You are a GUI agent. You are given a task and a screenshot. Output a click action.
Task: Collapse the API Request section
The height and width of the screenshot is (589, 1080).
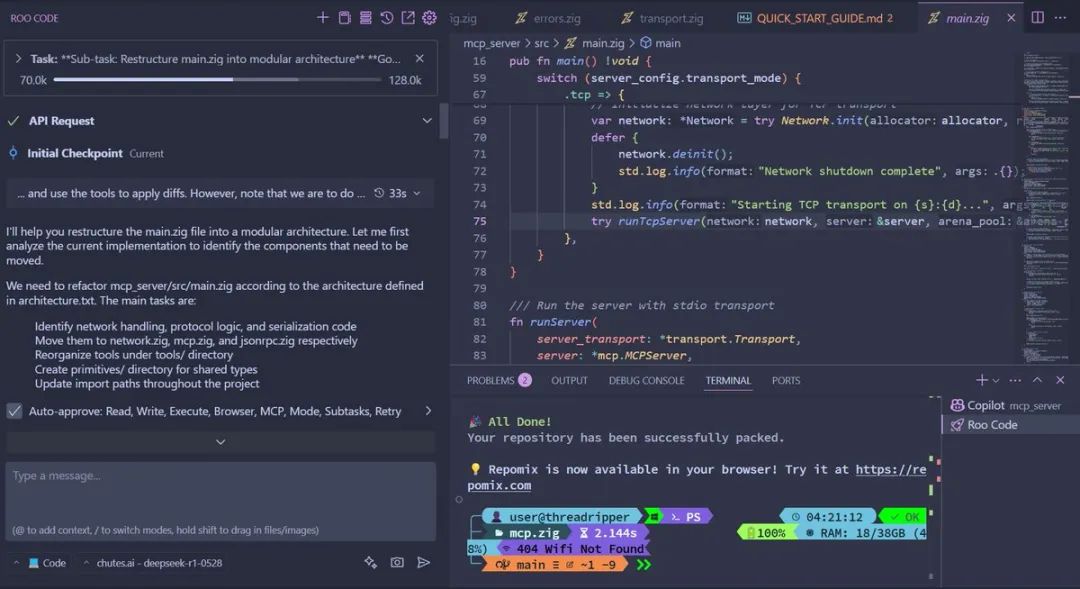click(427, 121)
